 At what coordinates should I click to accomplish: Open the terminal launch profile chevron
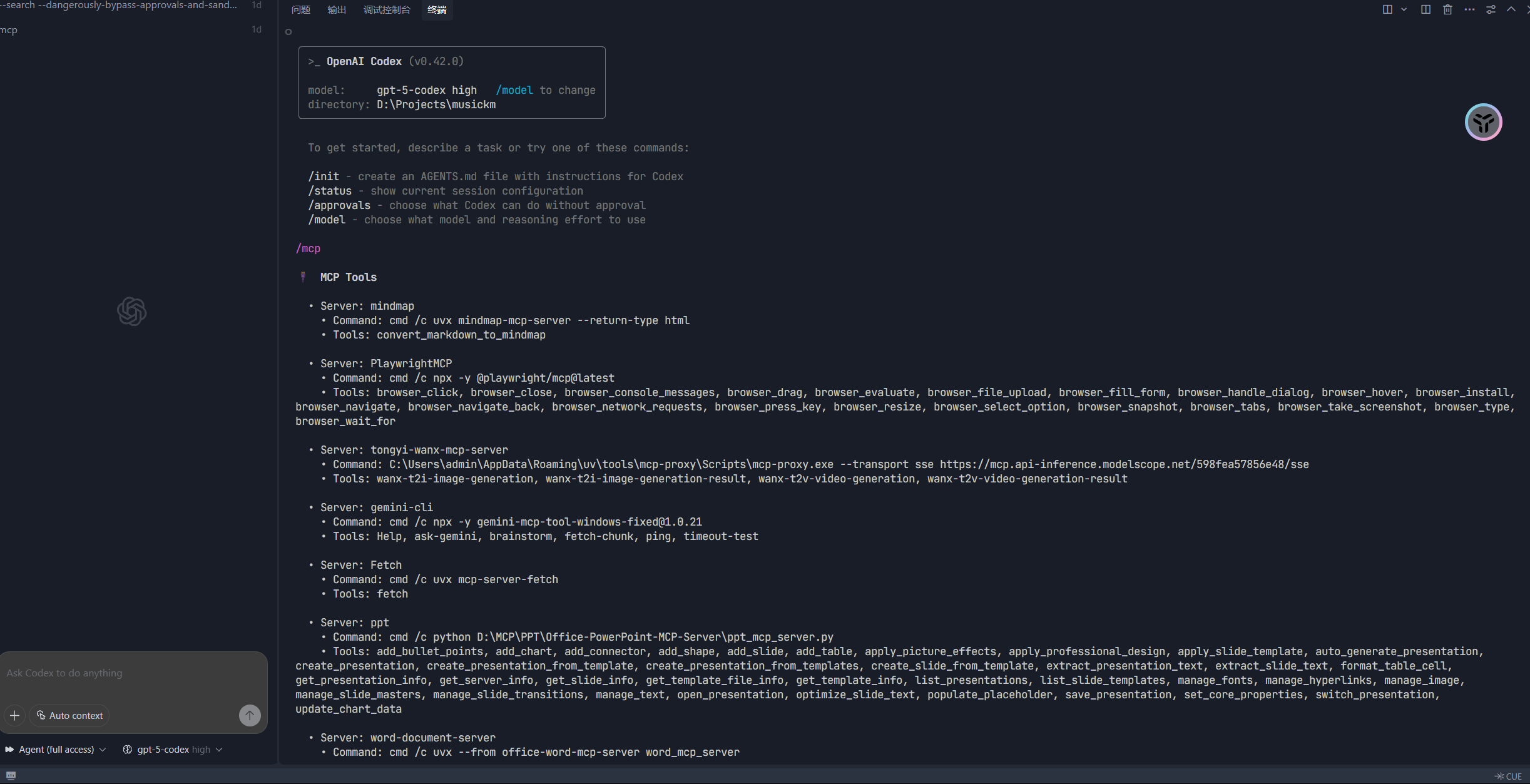click(x=1404, y=9)
